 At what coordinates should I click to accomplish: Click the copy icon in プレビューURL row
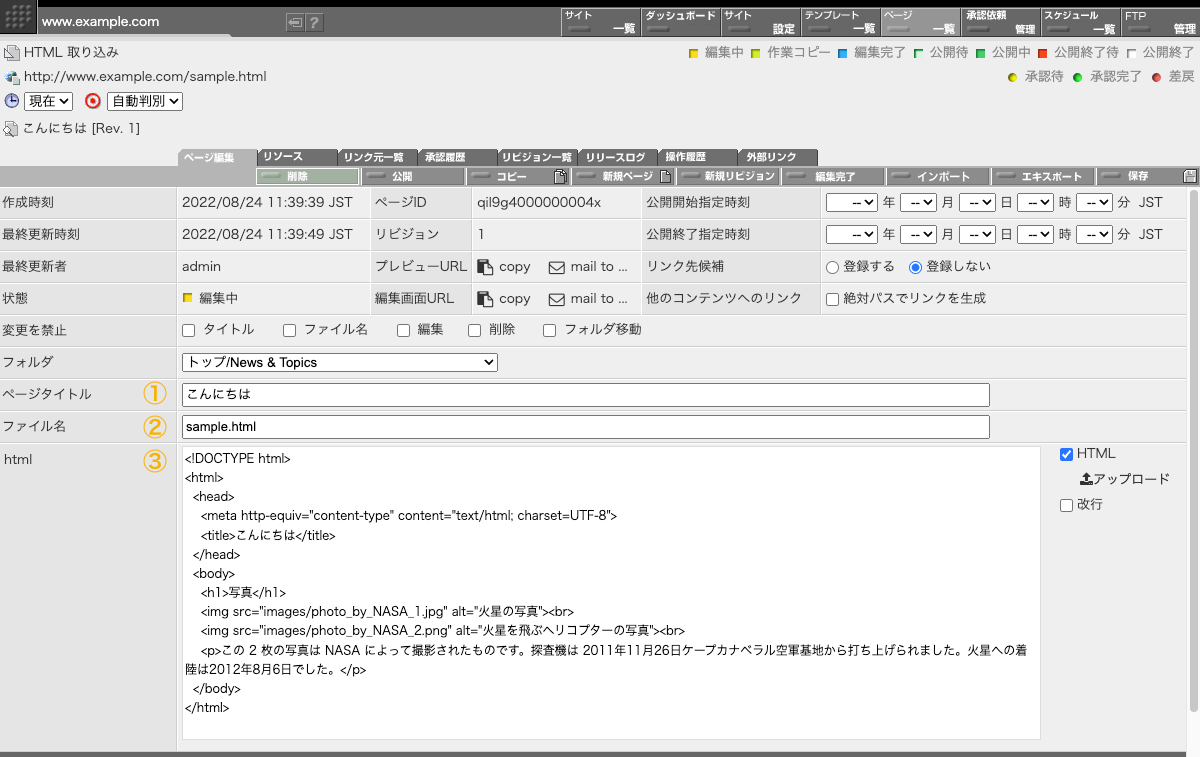pos(485,267)
